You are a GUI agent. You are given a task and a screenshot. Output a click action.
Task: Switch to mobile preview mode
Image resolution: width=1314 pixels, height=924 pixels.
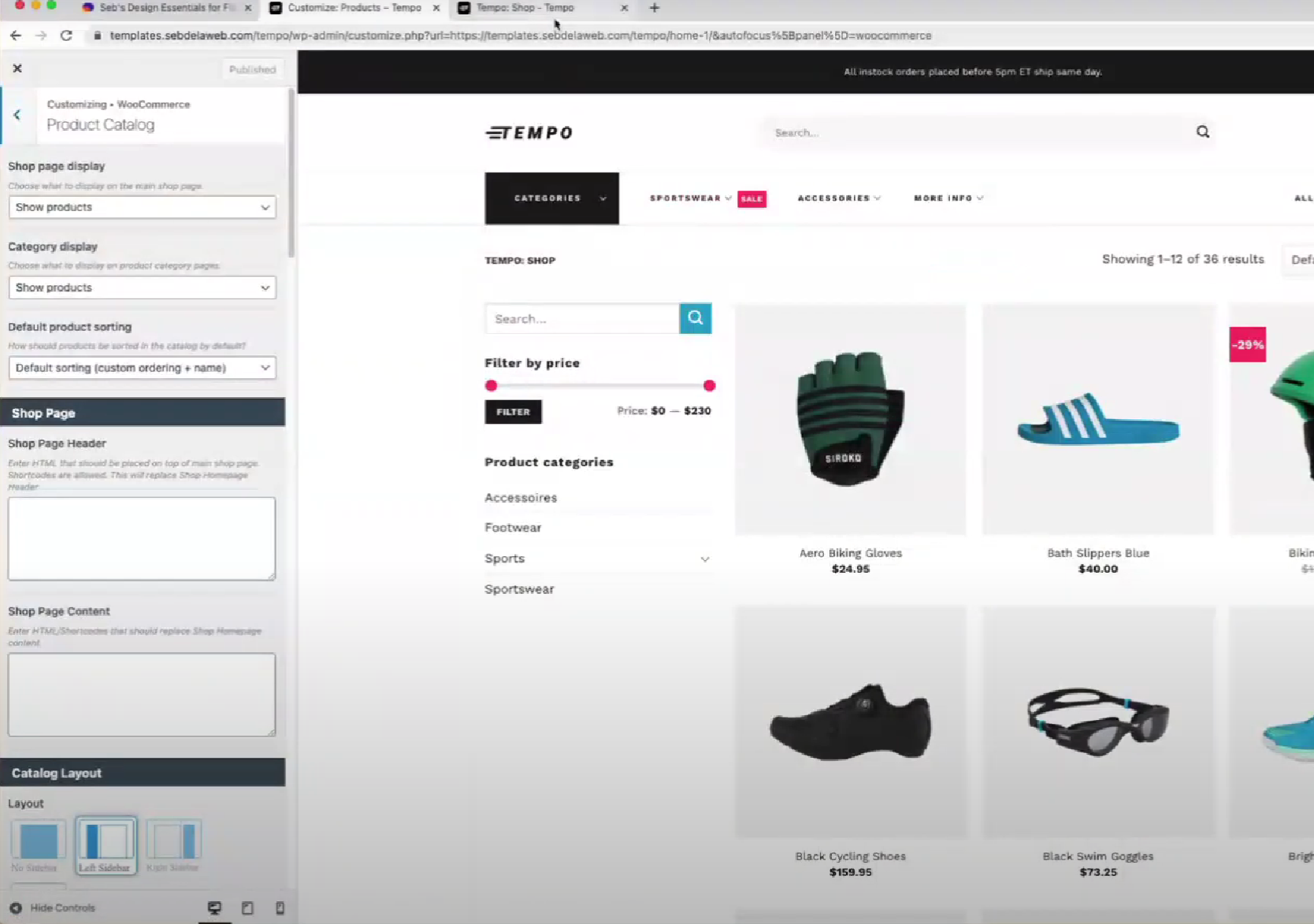pyautogui.click(x=279, y=907)
